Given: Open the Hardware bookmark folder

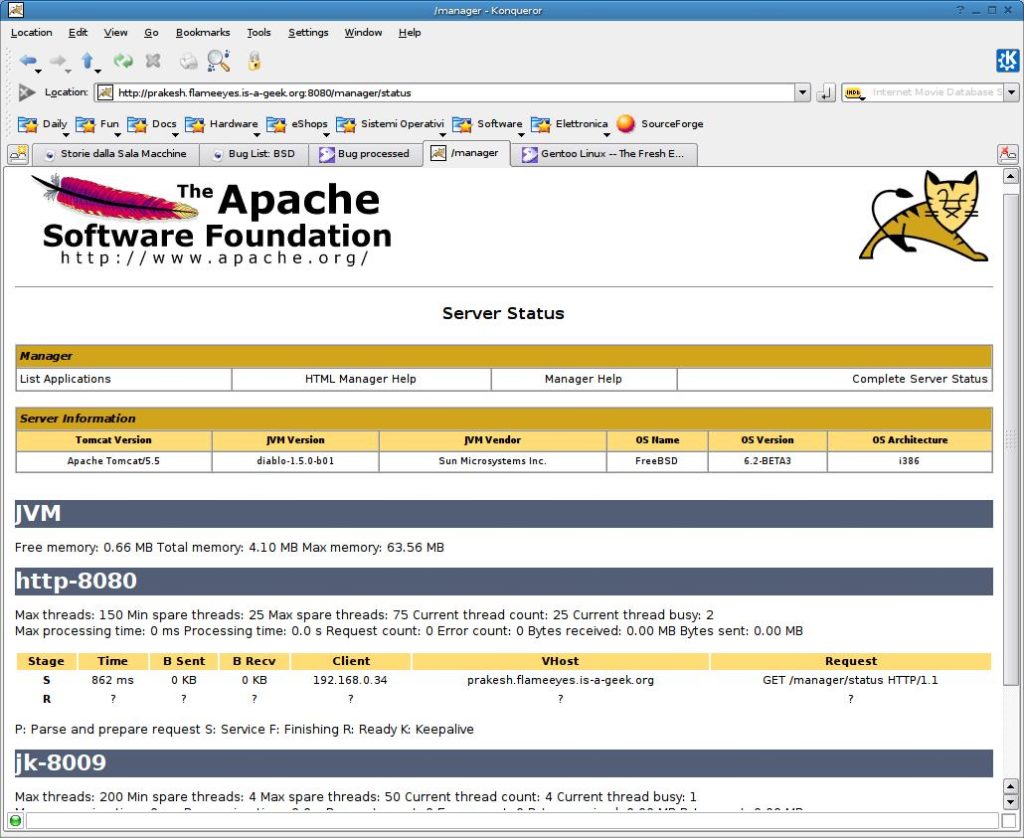Looking at the screenshot, I should click(222, 124).
